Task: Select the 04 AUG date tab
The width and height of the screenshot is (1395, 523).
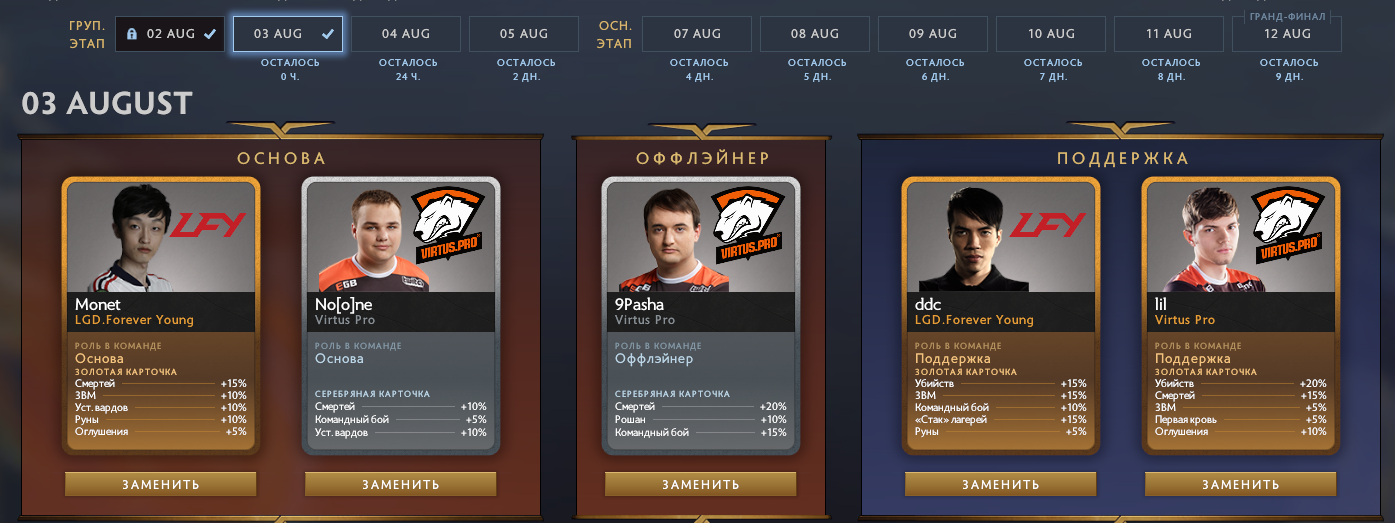Action: 406,34
